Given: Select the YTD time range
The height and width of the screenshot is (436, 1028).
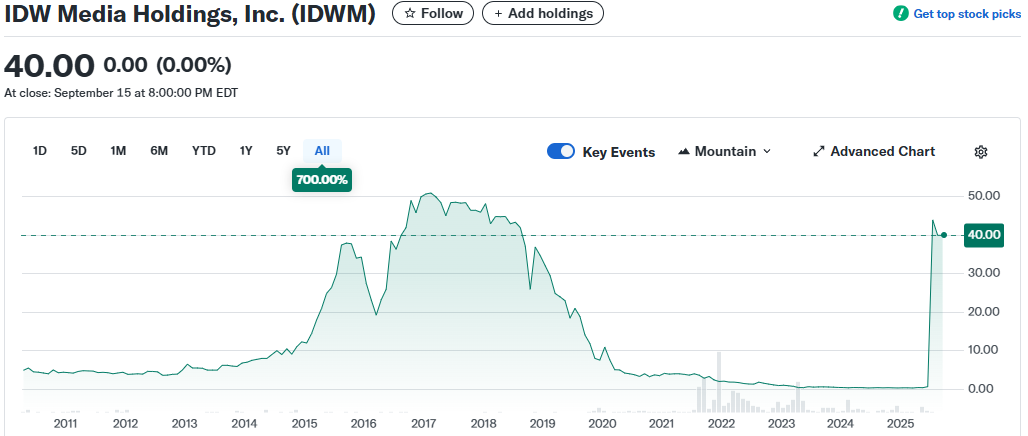Looking at the screenshot, I should [204, 151].
